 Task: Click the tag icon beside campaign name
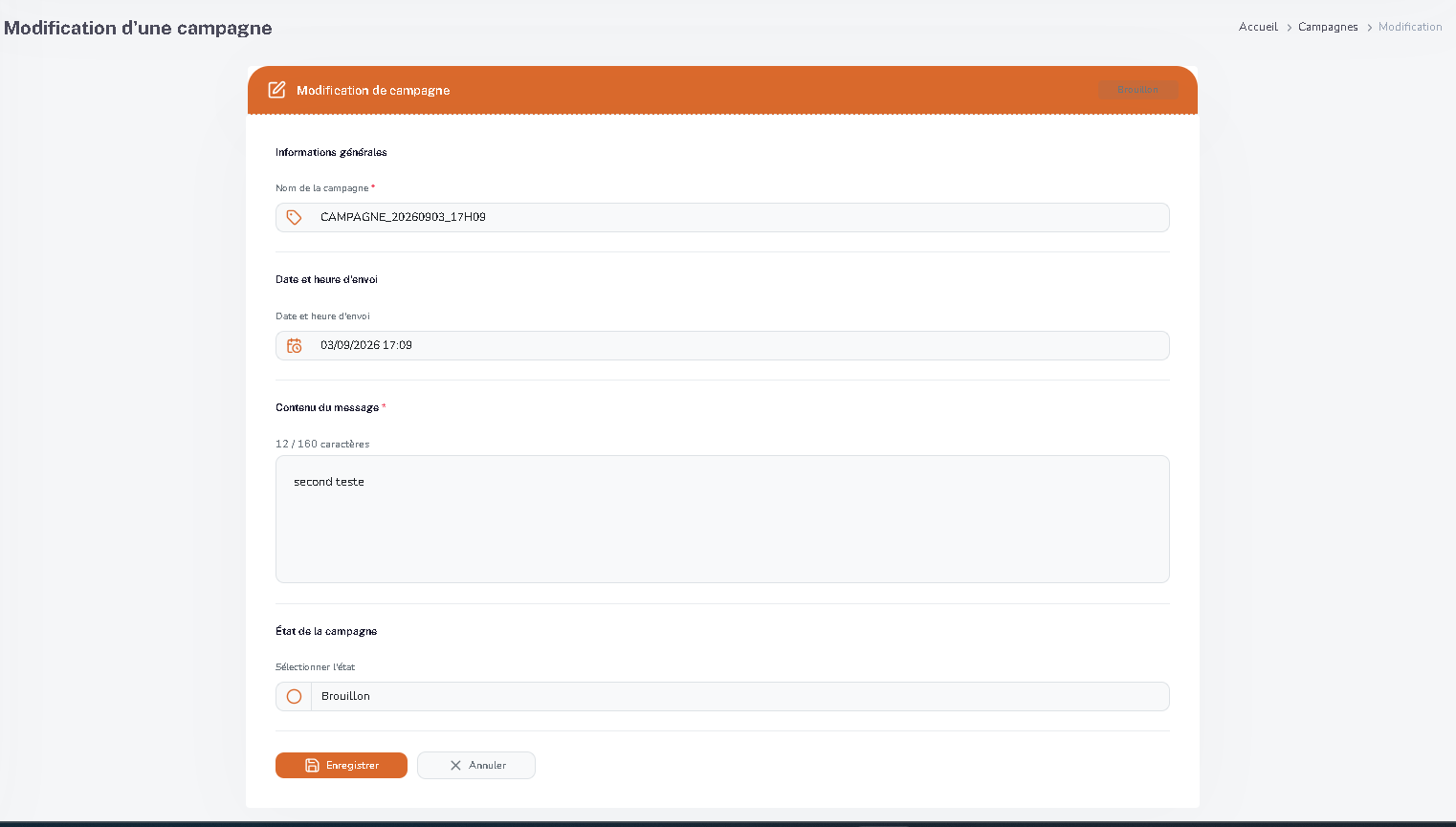tap(295, 217)
